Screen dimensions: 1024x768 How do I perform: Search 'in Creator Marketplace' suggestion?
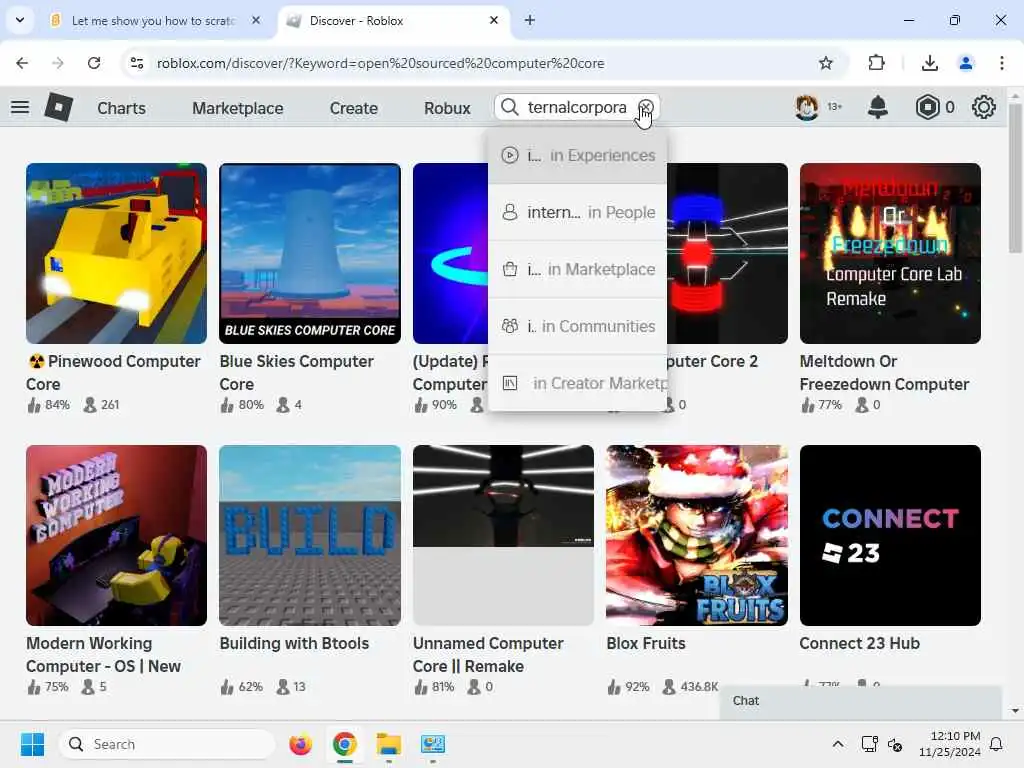577,383
